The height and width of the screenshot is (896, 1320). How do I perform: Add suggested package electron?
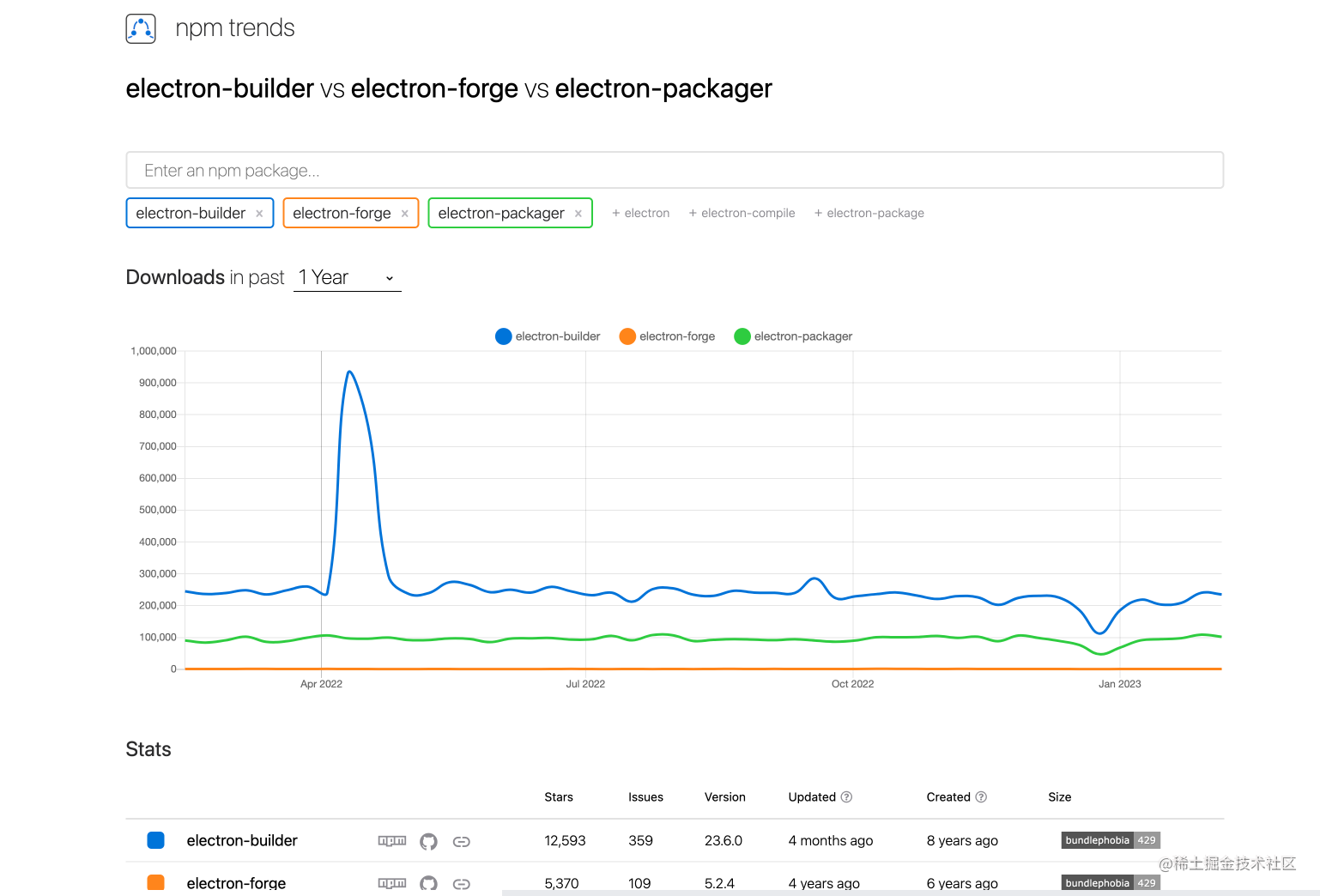point(640,213)
